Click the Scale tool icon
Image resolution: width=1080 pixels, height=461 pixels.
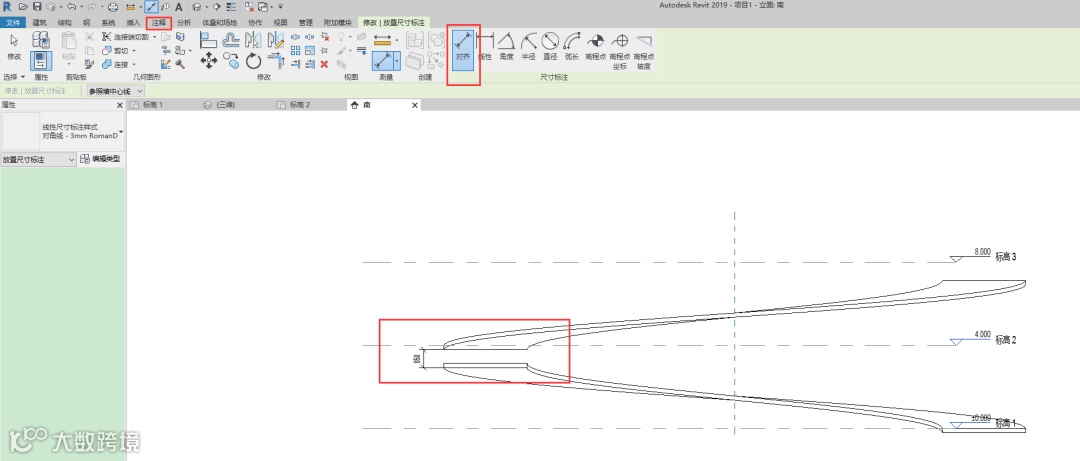(x=310, y=50)
